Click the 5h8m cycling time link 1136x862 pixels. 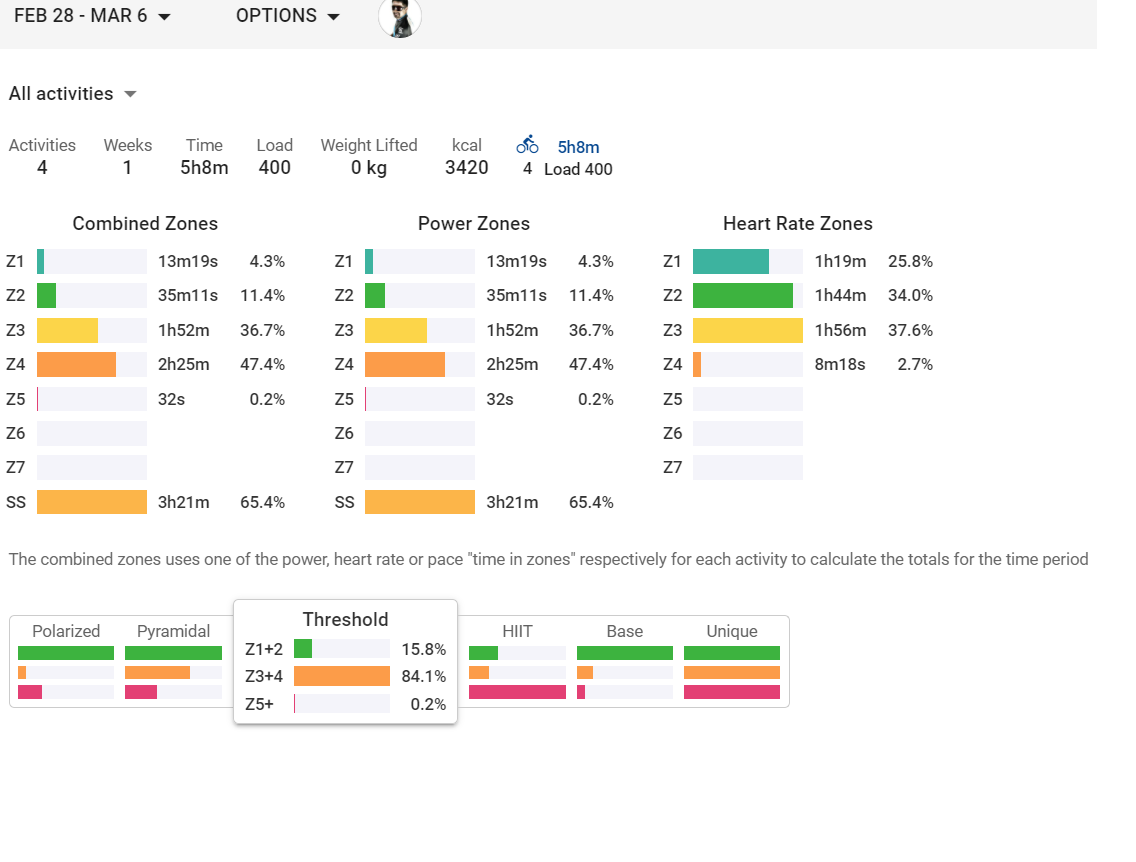(578, 147)
